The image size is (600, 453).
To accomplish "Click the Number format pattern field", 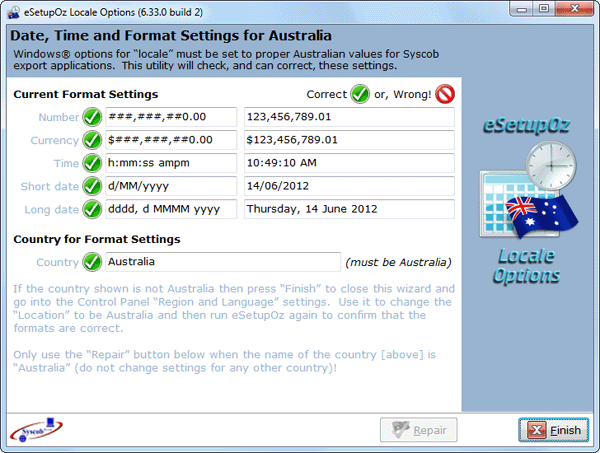I will [170, 117].
